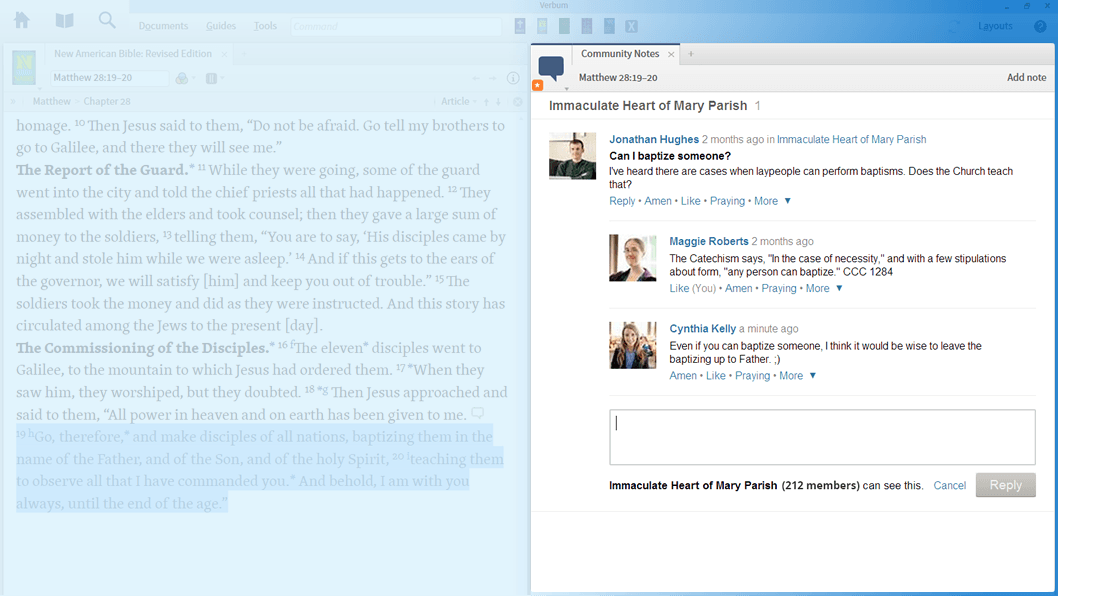Go back with the left arrow
This screenshot has height=596, width=1112.
[475, 78]
